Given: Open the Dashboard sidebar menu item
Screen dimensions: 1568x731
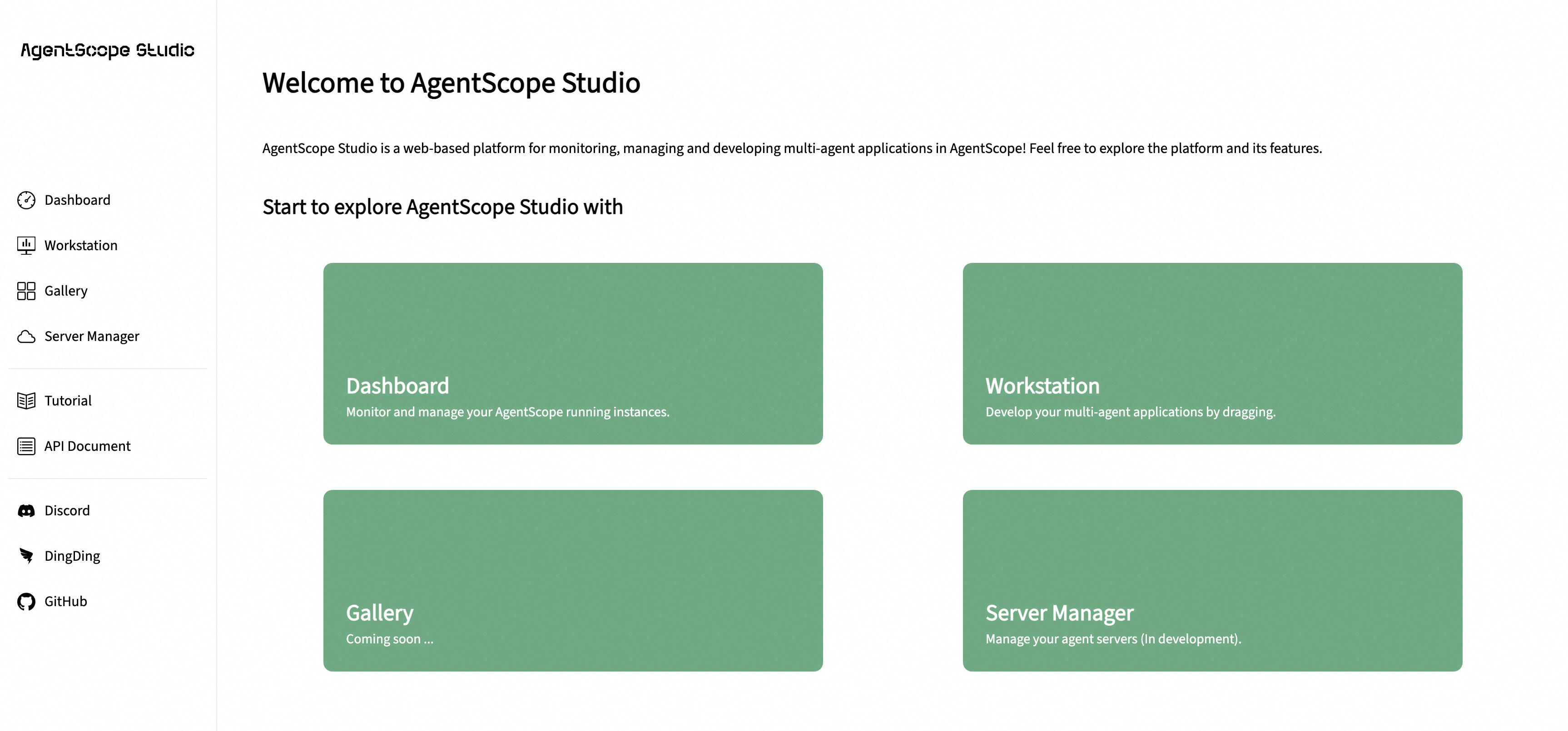Looking at the screenshot, I should click(x=77, y=200).
